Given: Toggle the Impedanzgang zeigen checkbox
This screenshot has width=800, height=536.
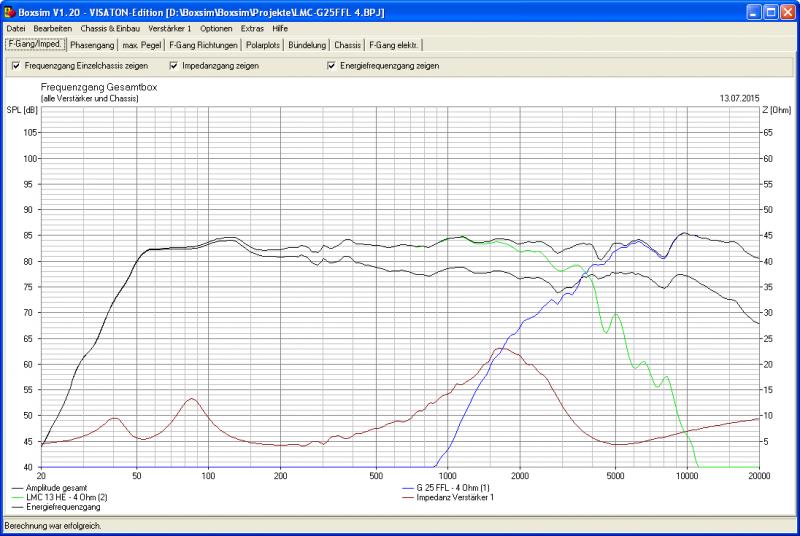Looking at the screenshot, I should [x=174, y=66].
